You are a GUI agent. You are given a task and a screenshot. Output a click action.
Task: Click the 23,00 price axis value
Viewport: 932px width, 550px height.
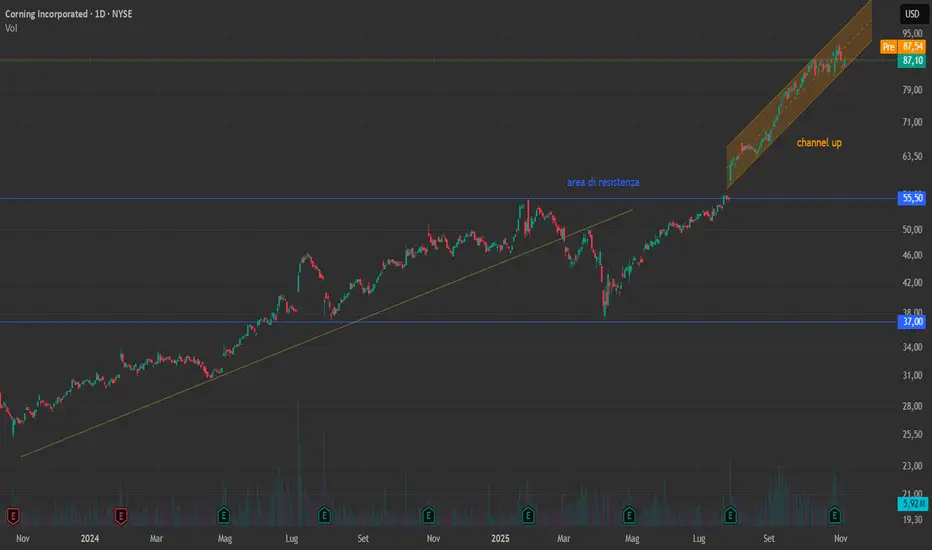[912, 466]
